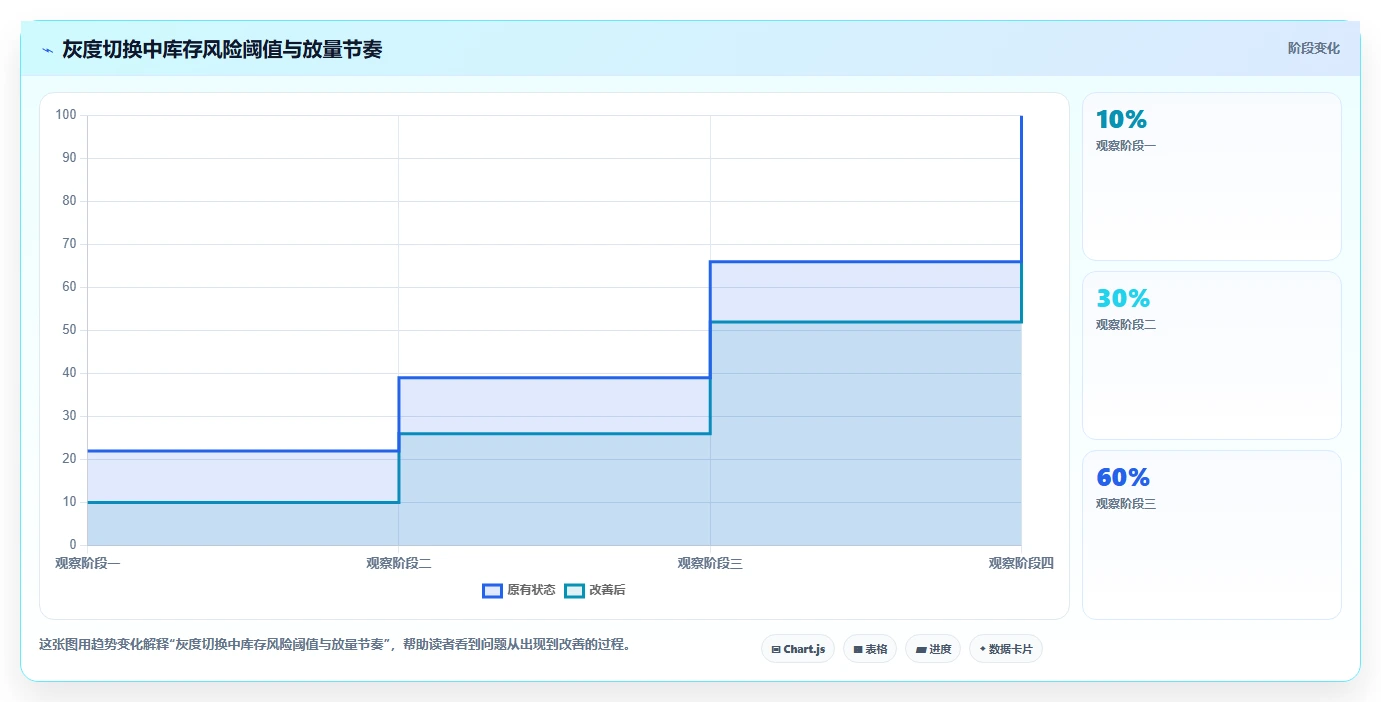Image resolution: width=1381 pixels, height=702 pixels.
Task: Toggle the 改善后 legend item
Action: click(595, 590)
